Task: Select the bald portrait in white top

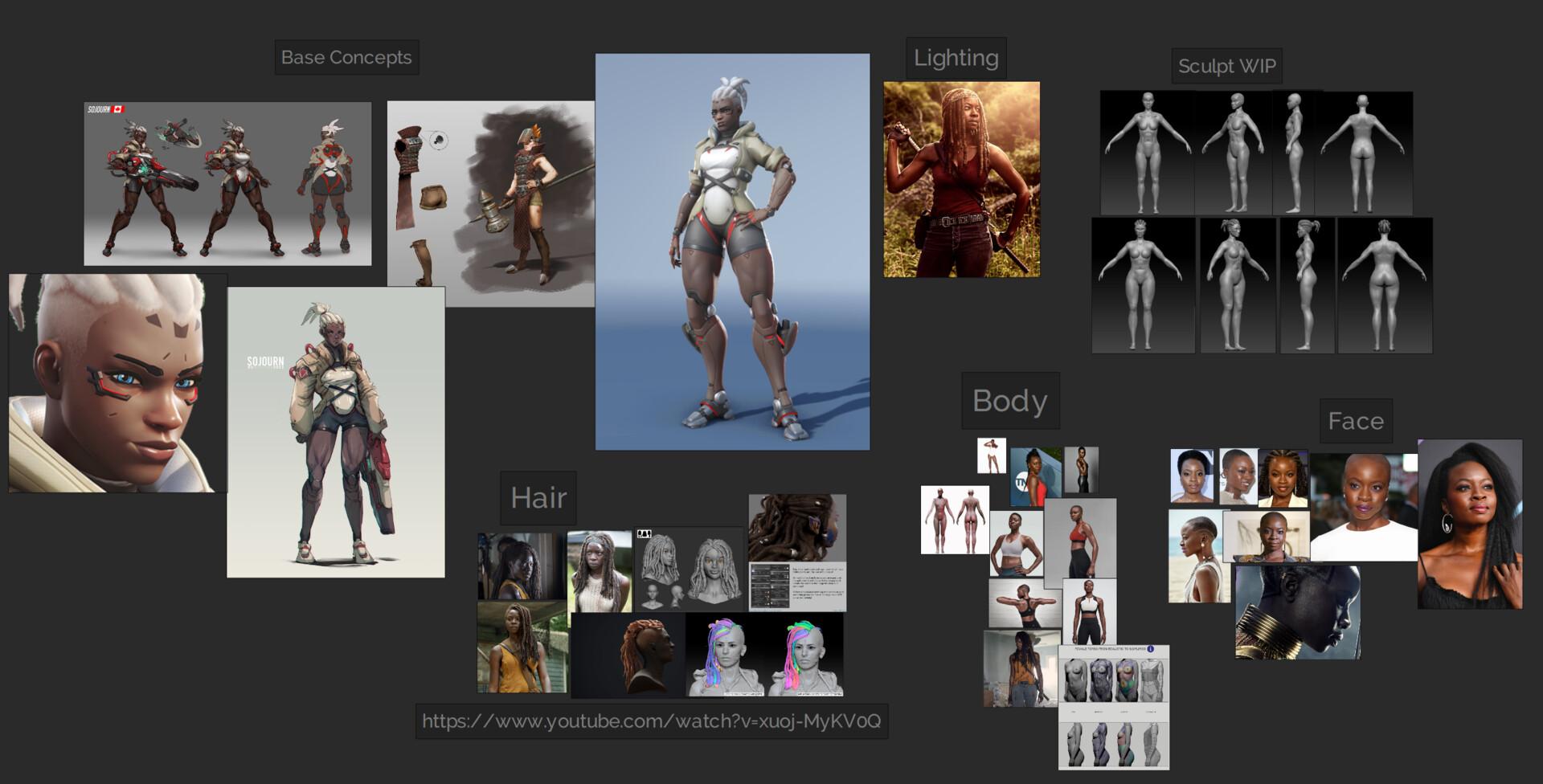Action: (1364, 507)
